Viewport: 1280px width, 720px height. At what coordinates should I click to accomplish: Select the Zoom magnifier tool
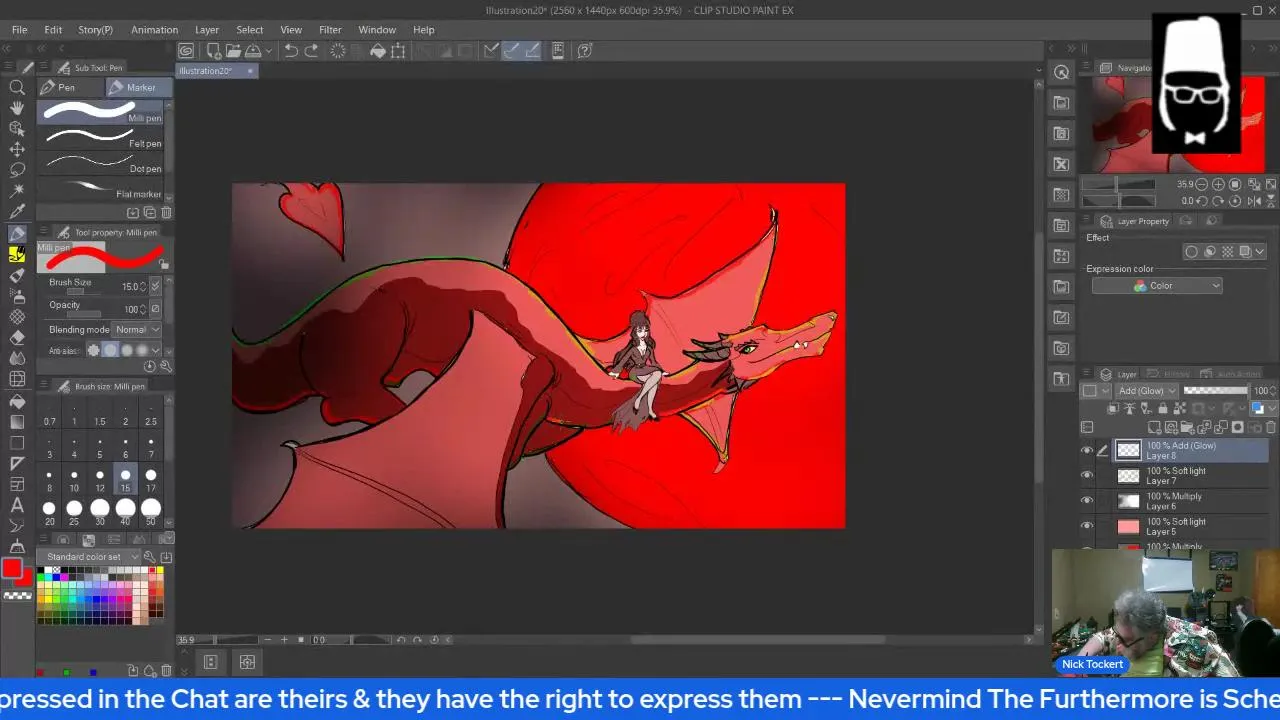click(17, 87)
